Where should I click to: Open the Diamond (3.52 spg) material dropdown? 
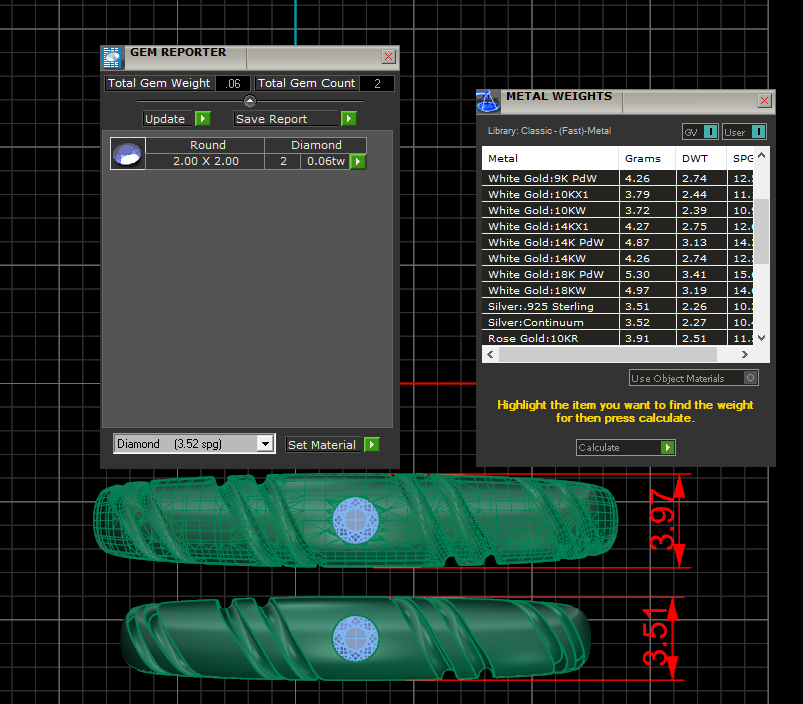point(264,444)
